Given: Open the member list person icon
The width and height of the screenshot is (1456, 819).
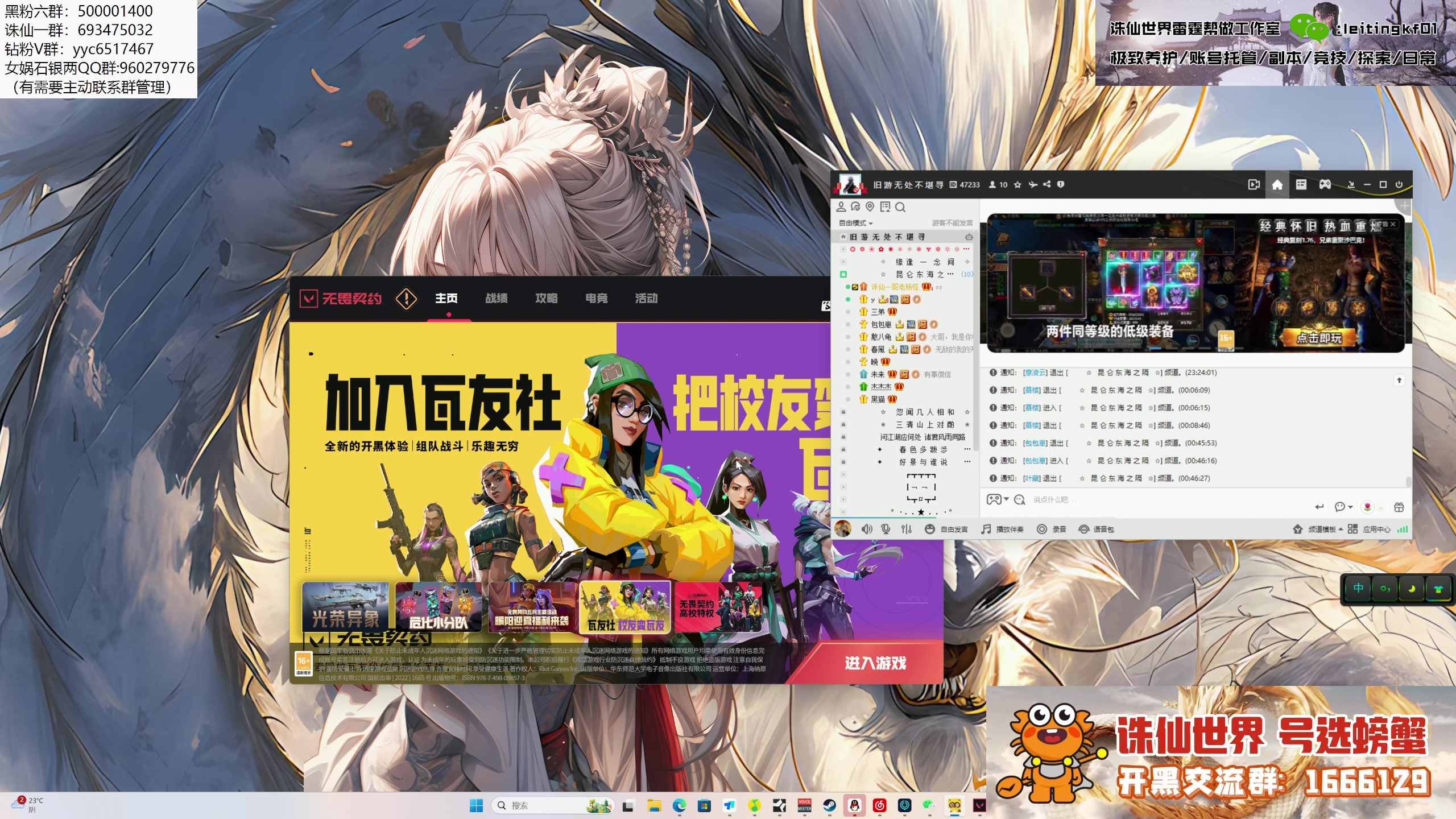Looking at the screenshot, I should coord(841,207).
